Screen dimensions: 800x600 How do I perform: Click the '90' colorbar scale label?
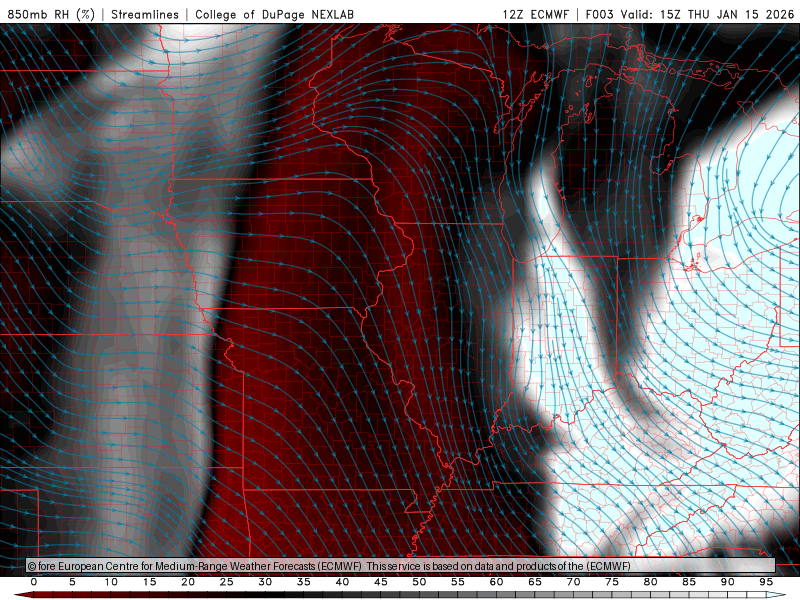pos(728,582)
